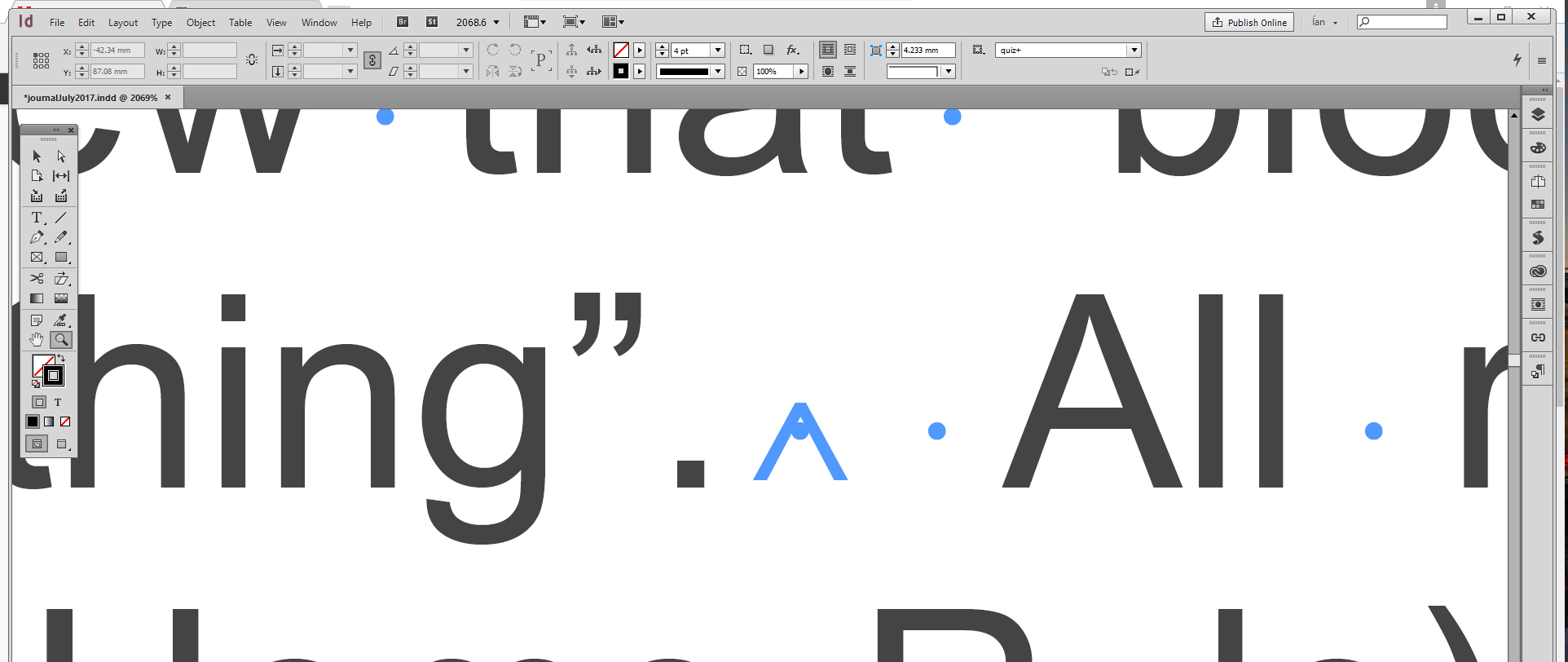Select the Pen tool

pyautogui.click(x=37, y=237)
